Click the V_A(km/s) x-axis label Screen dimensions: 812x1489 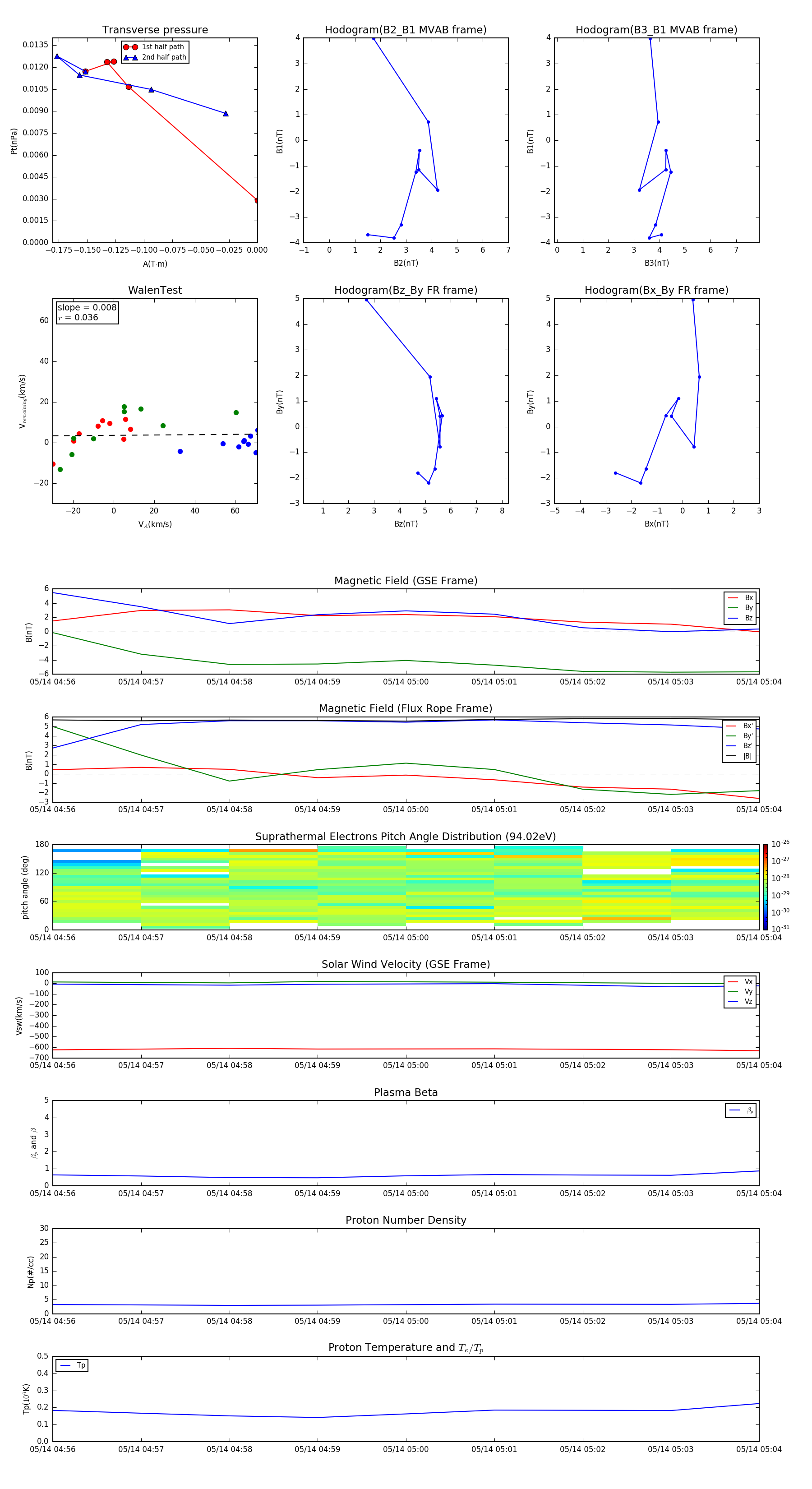(x=155, y=524)
